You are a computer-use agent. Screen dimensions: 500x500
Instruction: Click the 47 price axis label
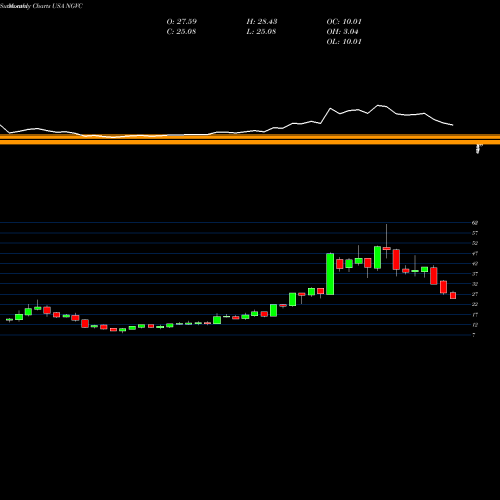click(475, 253)
